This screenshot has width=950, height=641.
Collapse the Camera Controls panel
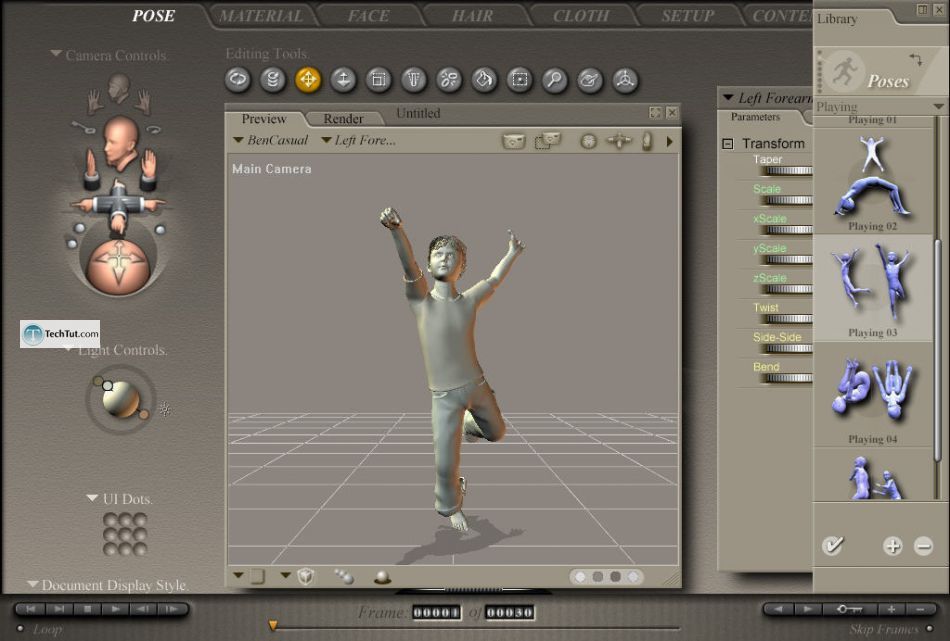56,54
